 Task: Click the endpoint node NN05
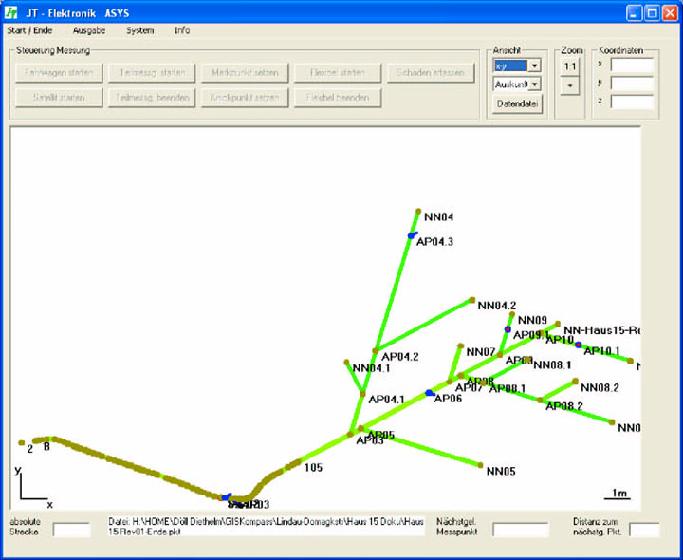(482, 465)
